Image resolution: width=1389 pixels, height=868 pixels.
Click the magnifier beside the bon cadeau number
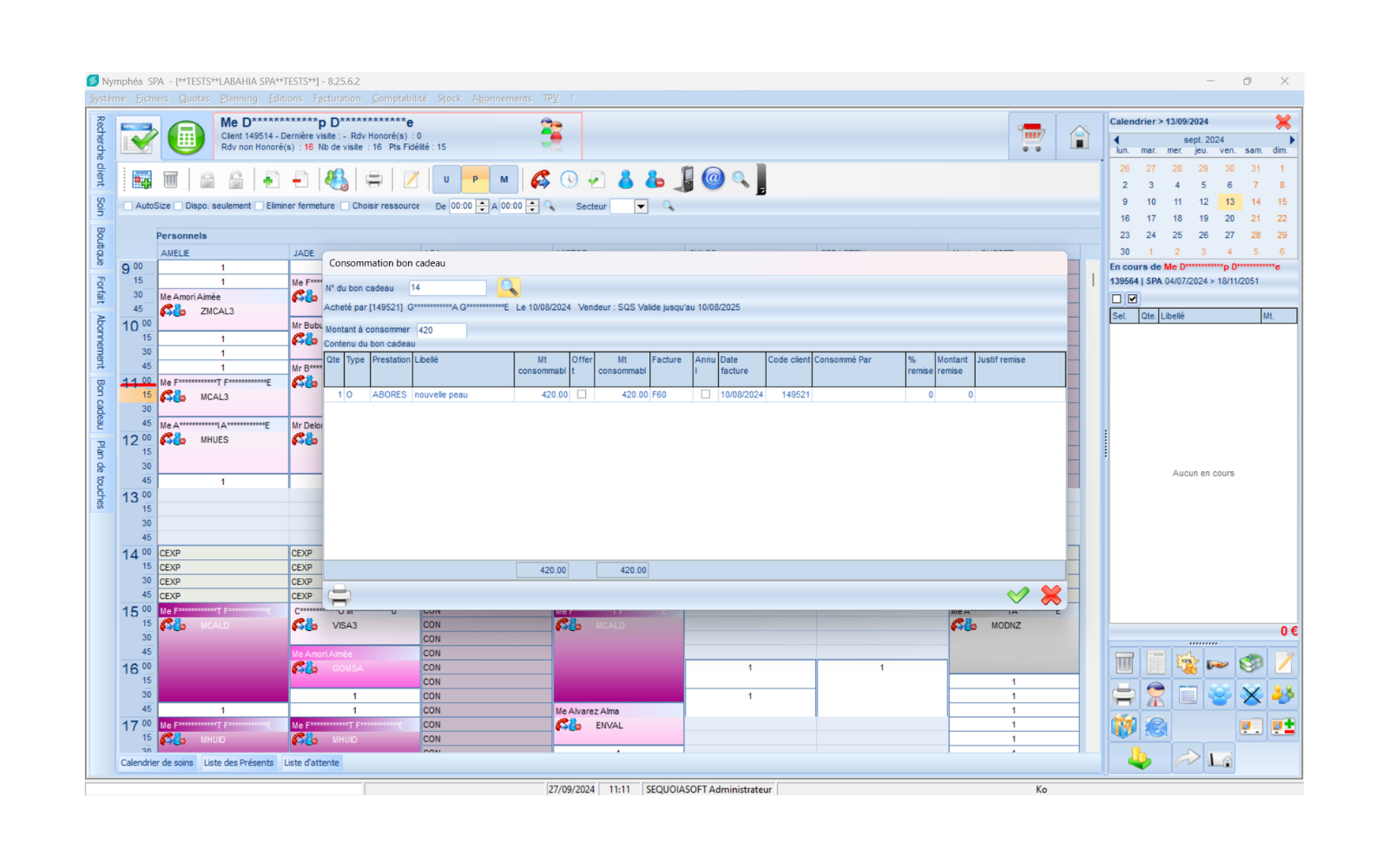pyautogui.click(x=509, y=287)
